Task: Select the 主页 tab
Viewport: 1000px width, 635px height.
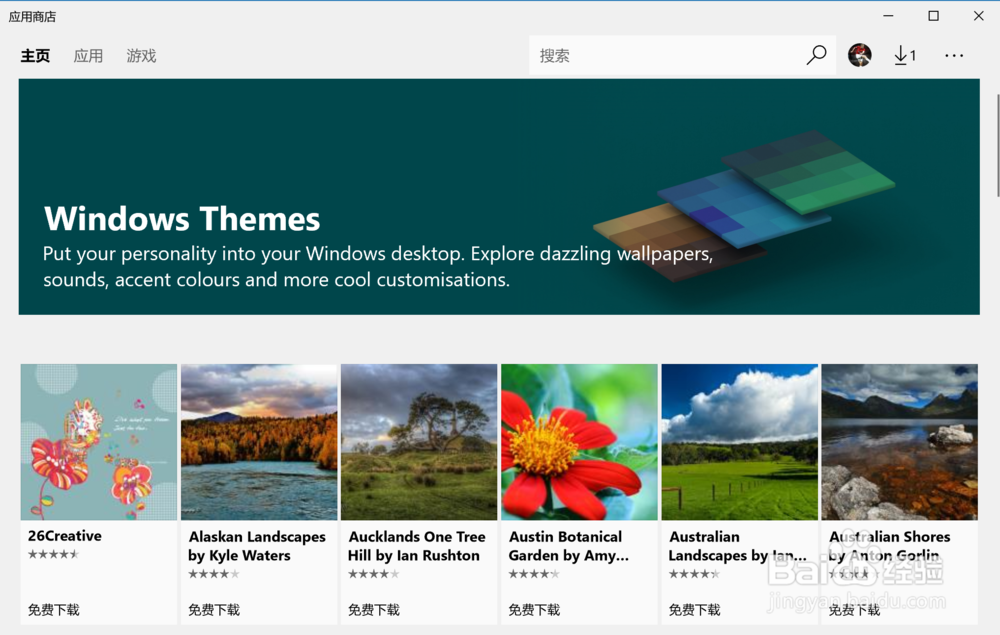Action: [x=35, y=56]
